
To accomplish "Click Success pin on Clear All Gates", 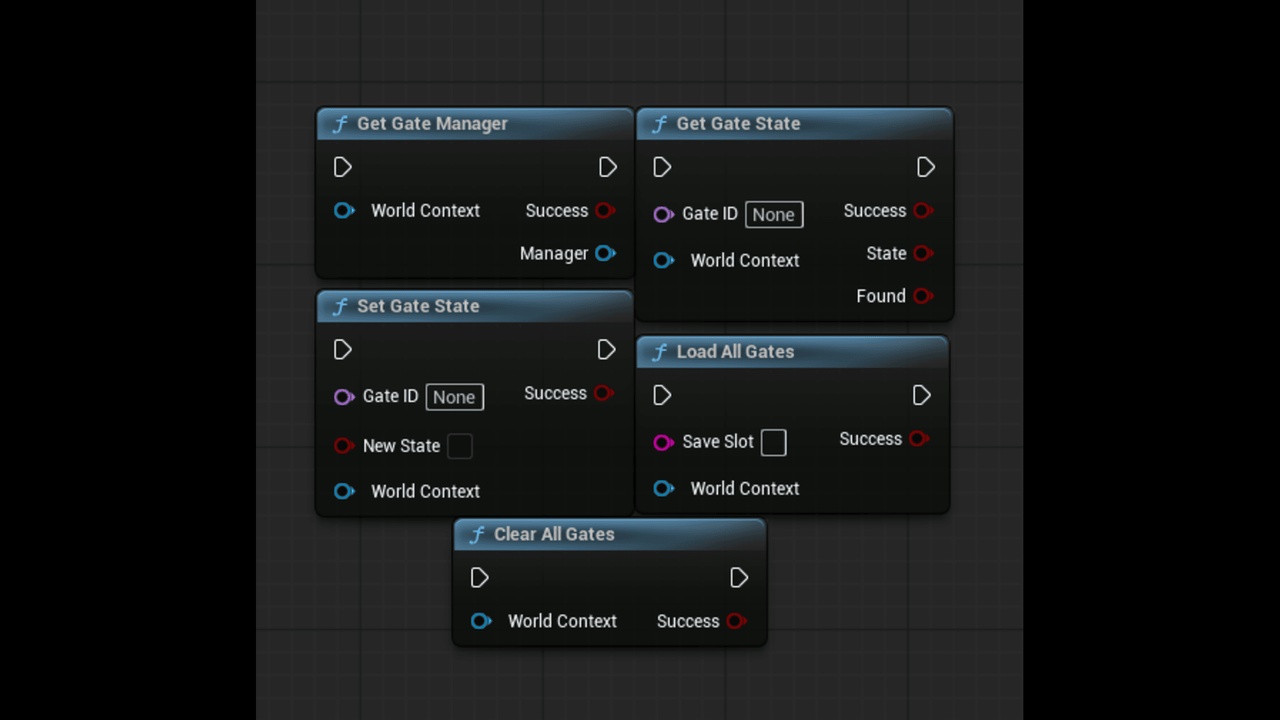I will click(x=736, y=621).
